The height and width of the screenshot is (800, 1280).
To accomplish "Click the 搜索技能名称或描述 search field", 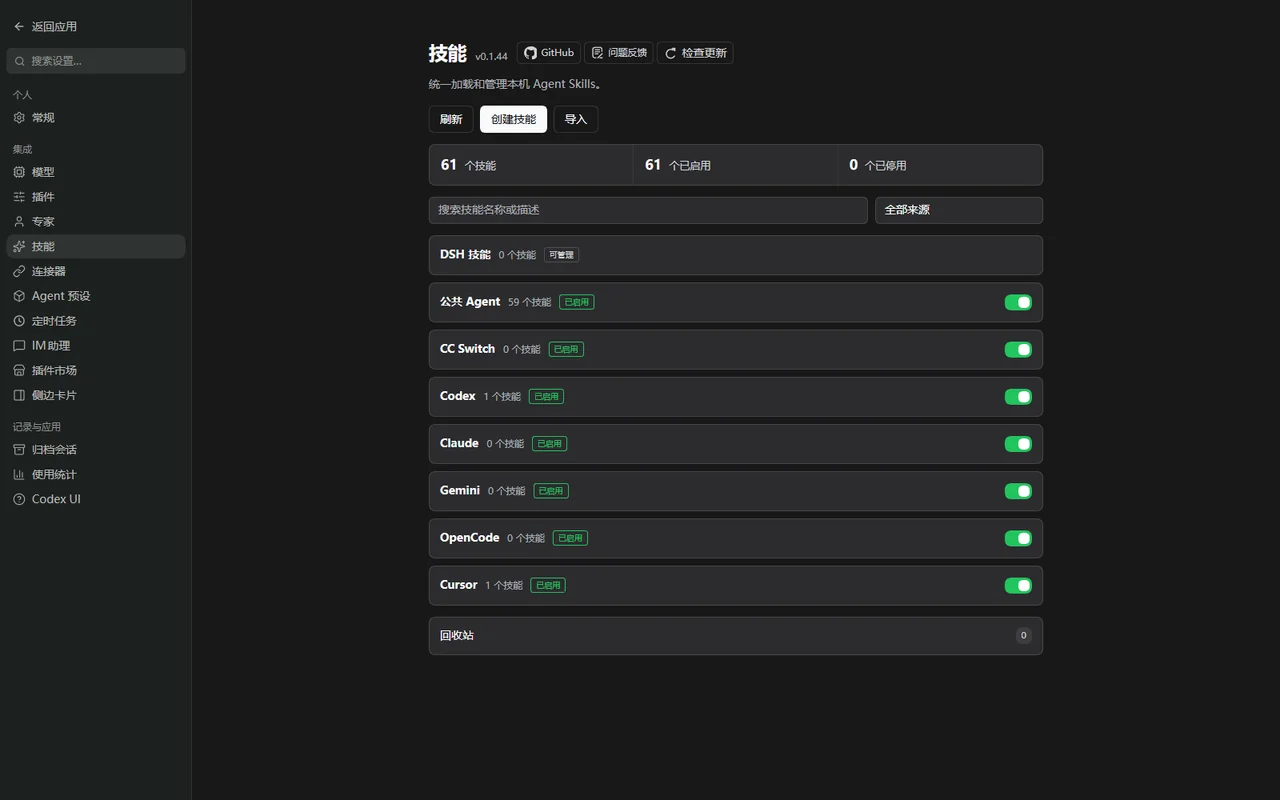I will coord(648,210).
